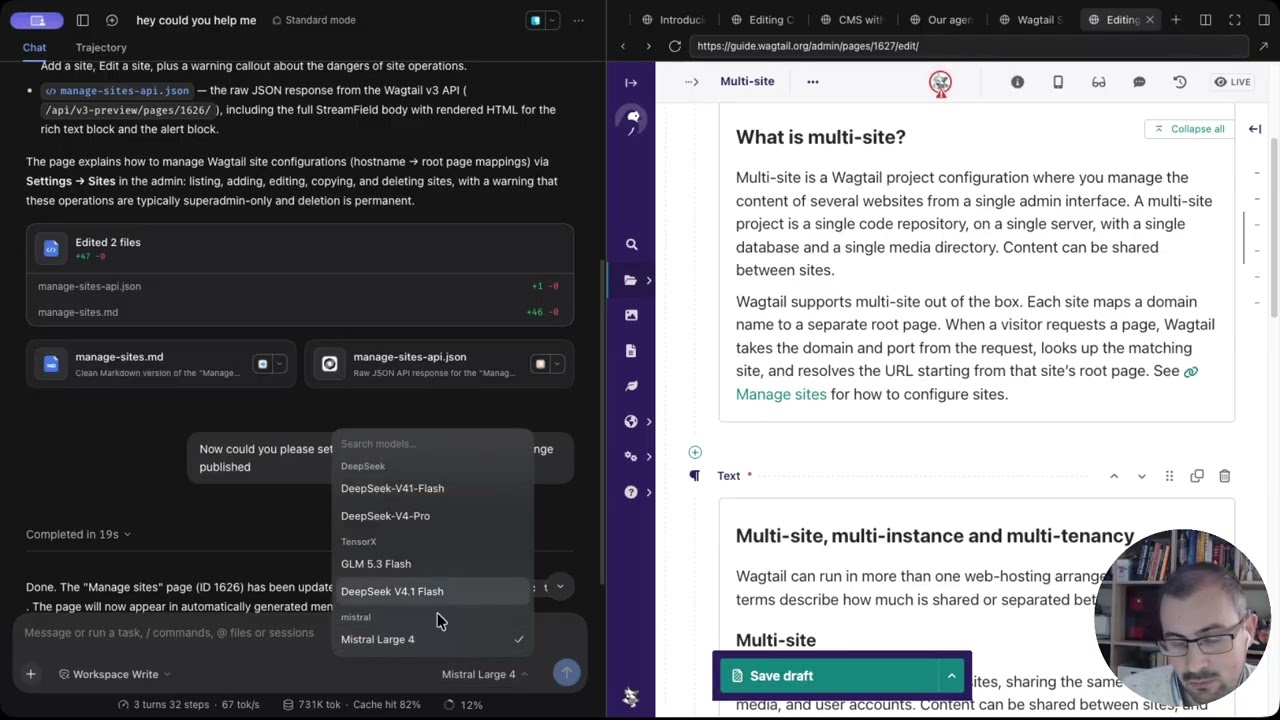
Task: Focus the Search models field
Action: pos(432,444)
